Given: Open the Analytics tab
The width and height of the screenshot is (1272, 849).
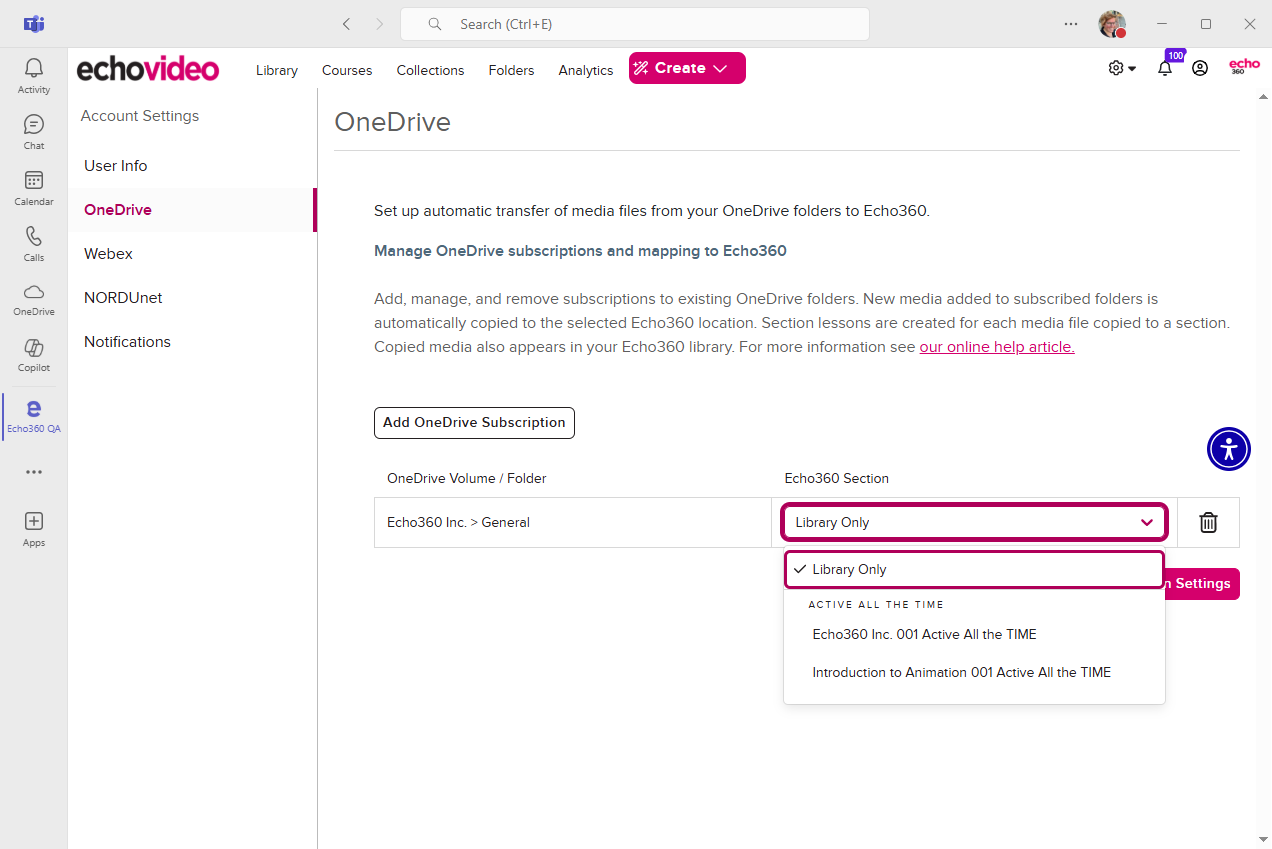Looking at the screenshot, I should 586,70.
